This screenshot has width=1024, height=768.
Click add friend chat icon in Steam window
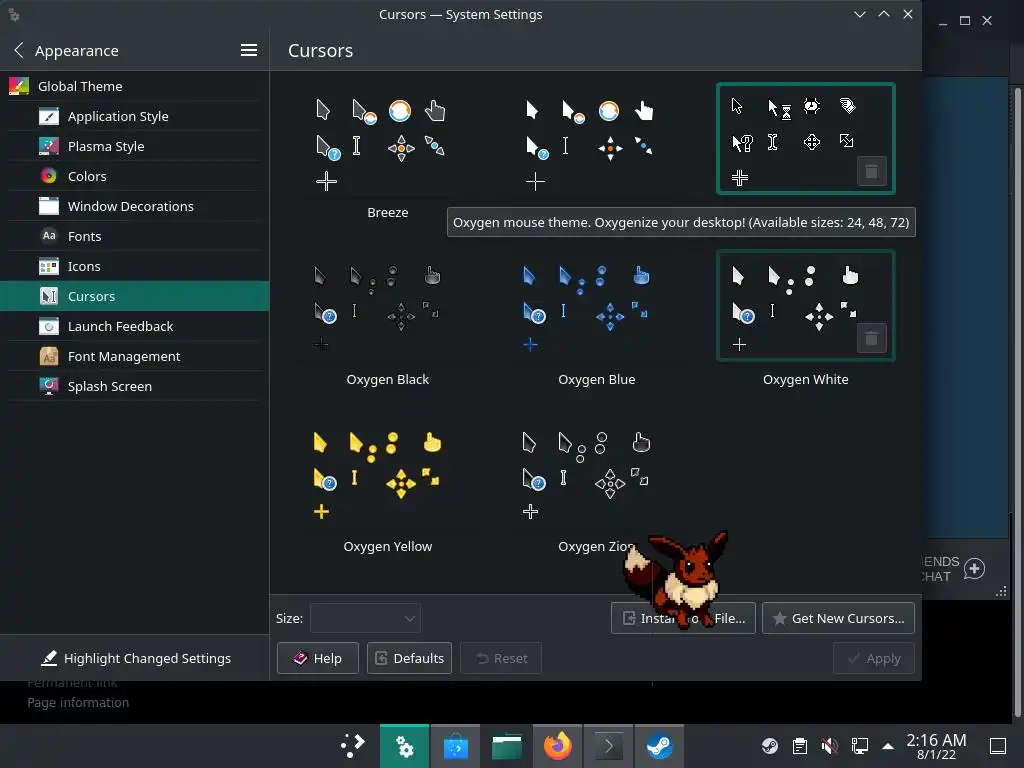click(974, 569)
